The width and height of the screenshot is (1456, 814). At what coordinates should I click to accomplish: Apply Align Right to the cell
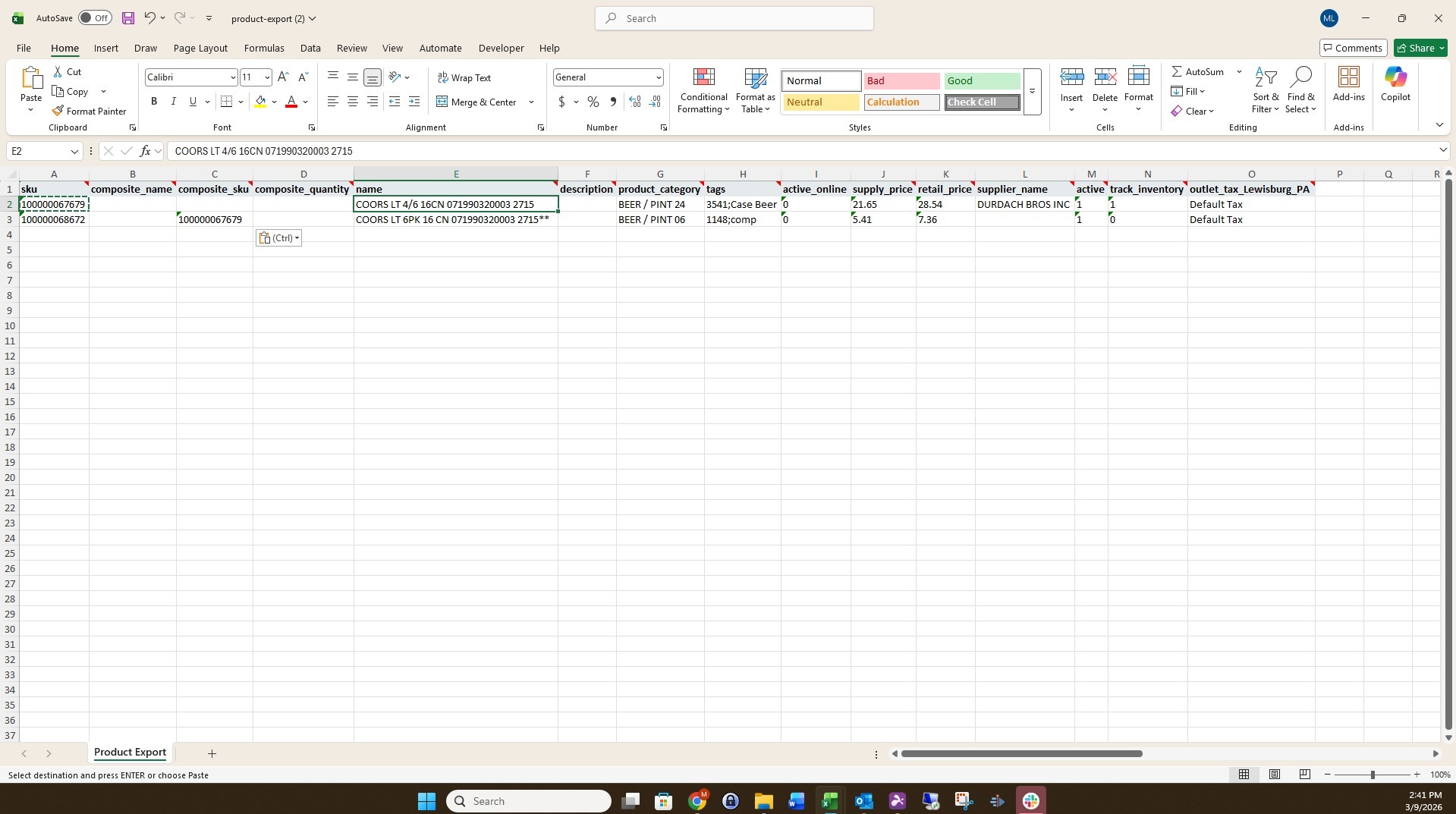tap(372, 102)
